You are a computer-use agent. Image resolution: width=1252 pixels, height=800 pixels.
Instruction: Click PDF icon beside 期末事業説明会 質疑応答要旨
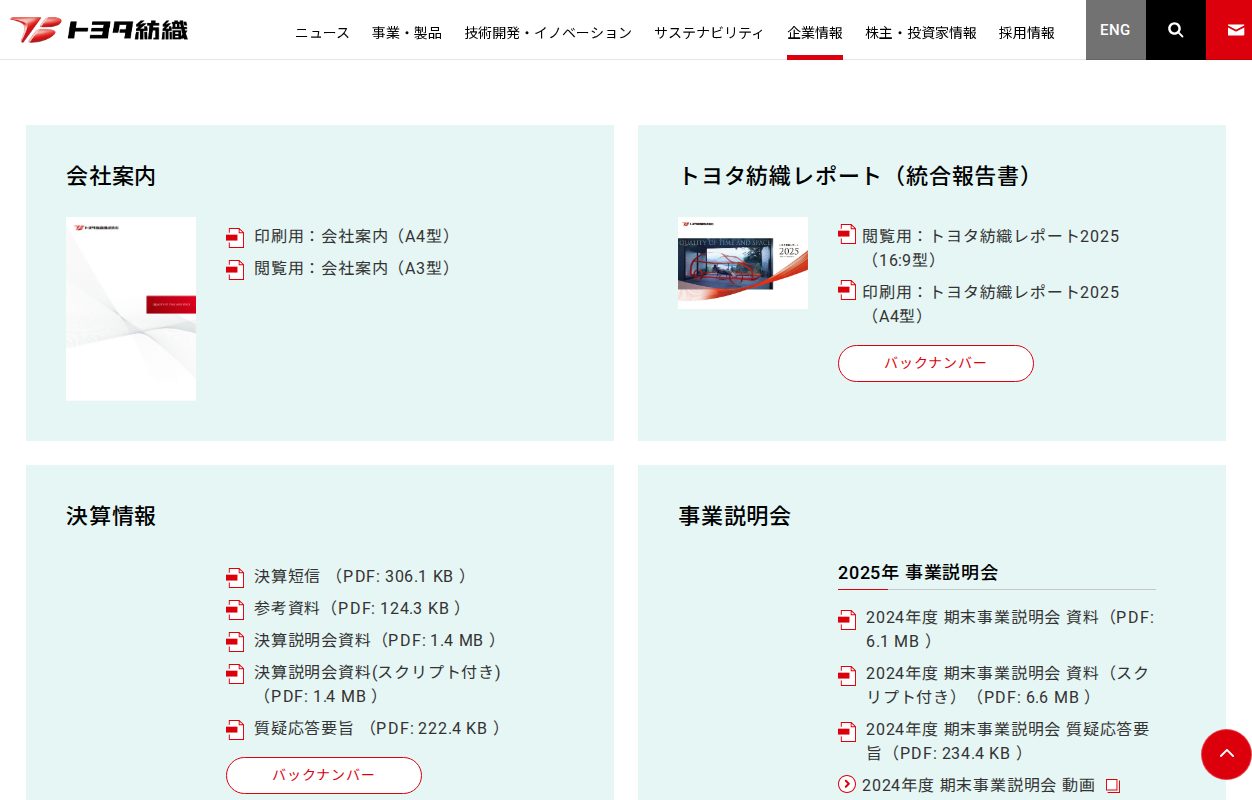pyautogui.click(x=847, y=732)
